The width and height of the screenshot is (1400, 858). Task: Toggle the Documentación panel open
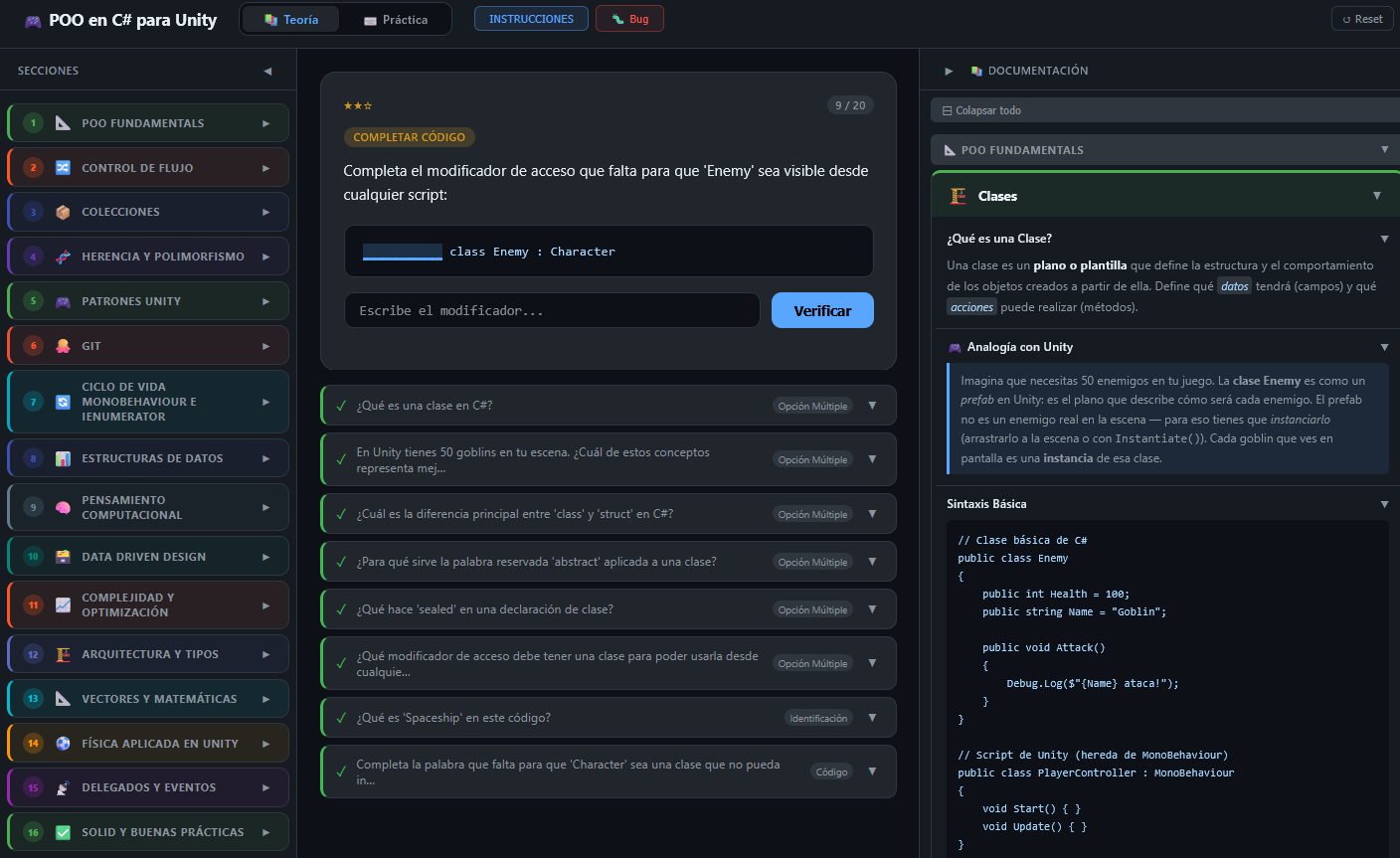(949, 71)
